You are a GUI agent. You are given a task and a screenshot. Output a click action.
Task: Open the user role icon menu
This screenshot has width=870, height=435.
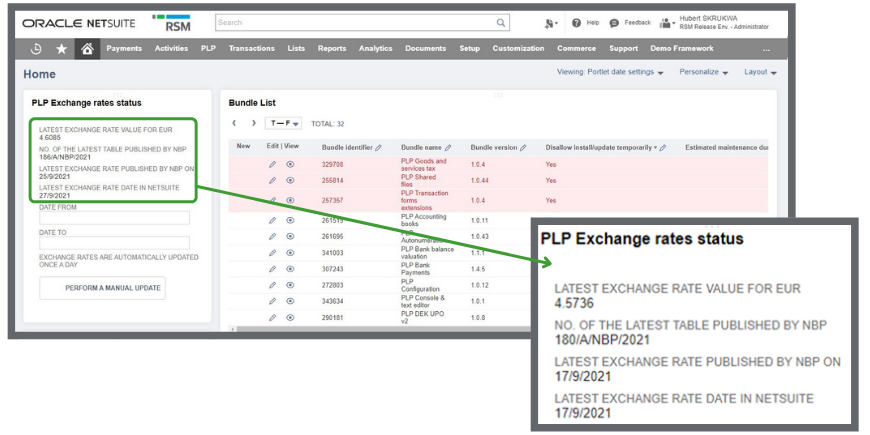pyautogui.click(x=667, y=23)
